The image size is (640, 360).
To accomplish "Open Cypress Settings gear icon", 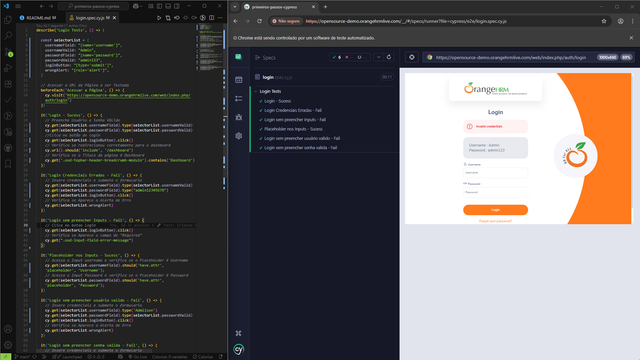I will click(x=239, y=136).
